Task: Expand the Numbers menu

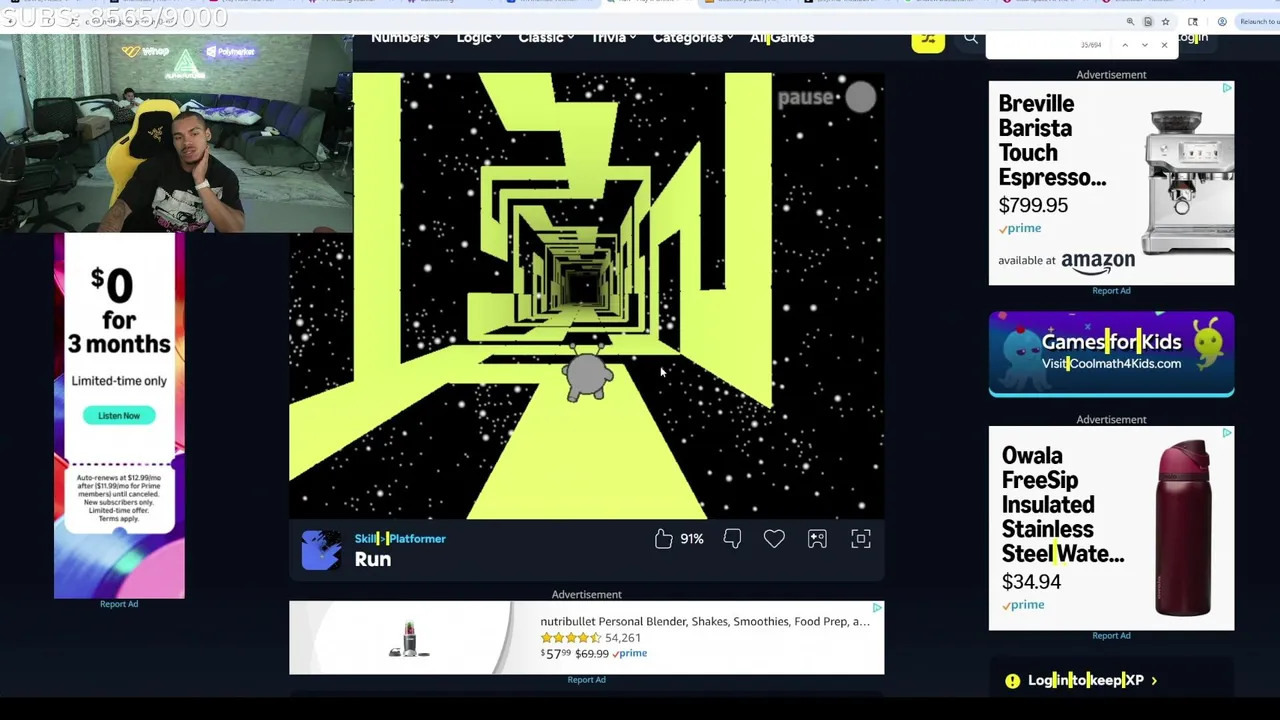Action: pos(405,38)
